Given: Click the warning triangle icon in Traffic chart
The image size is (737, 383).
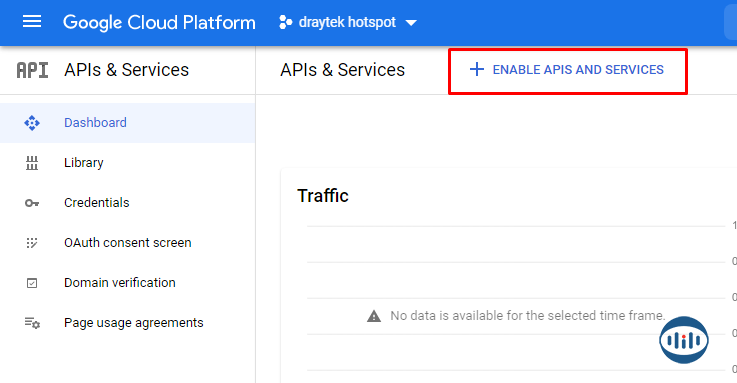Looking at the screenshot, I should 374,316.
